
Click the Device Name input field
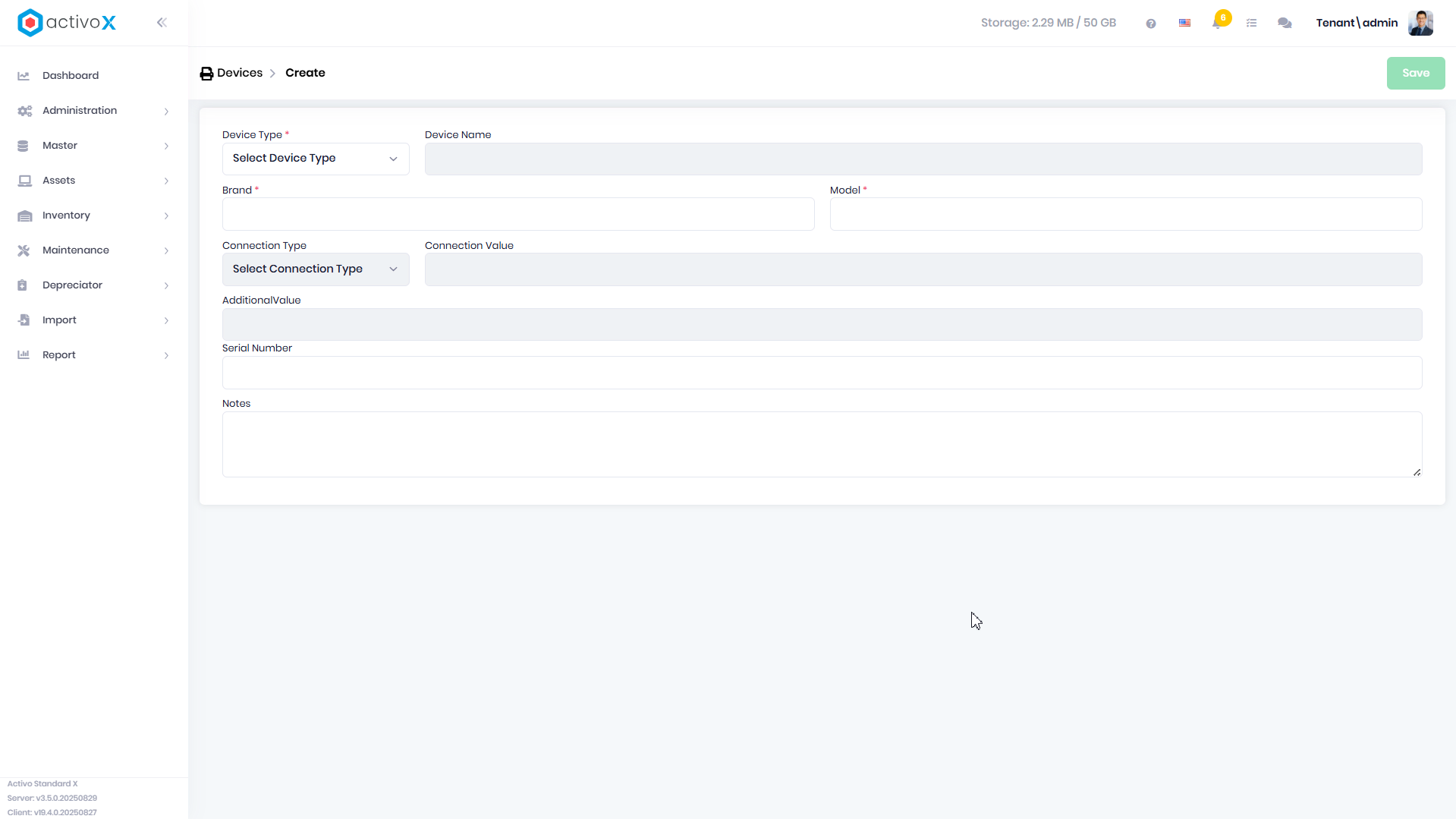(x=923, y=159)
